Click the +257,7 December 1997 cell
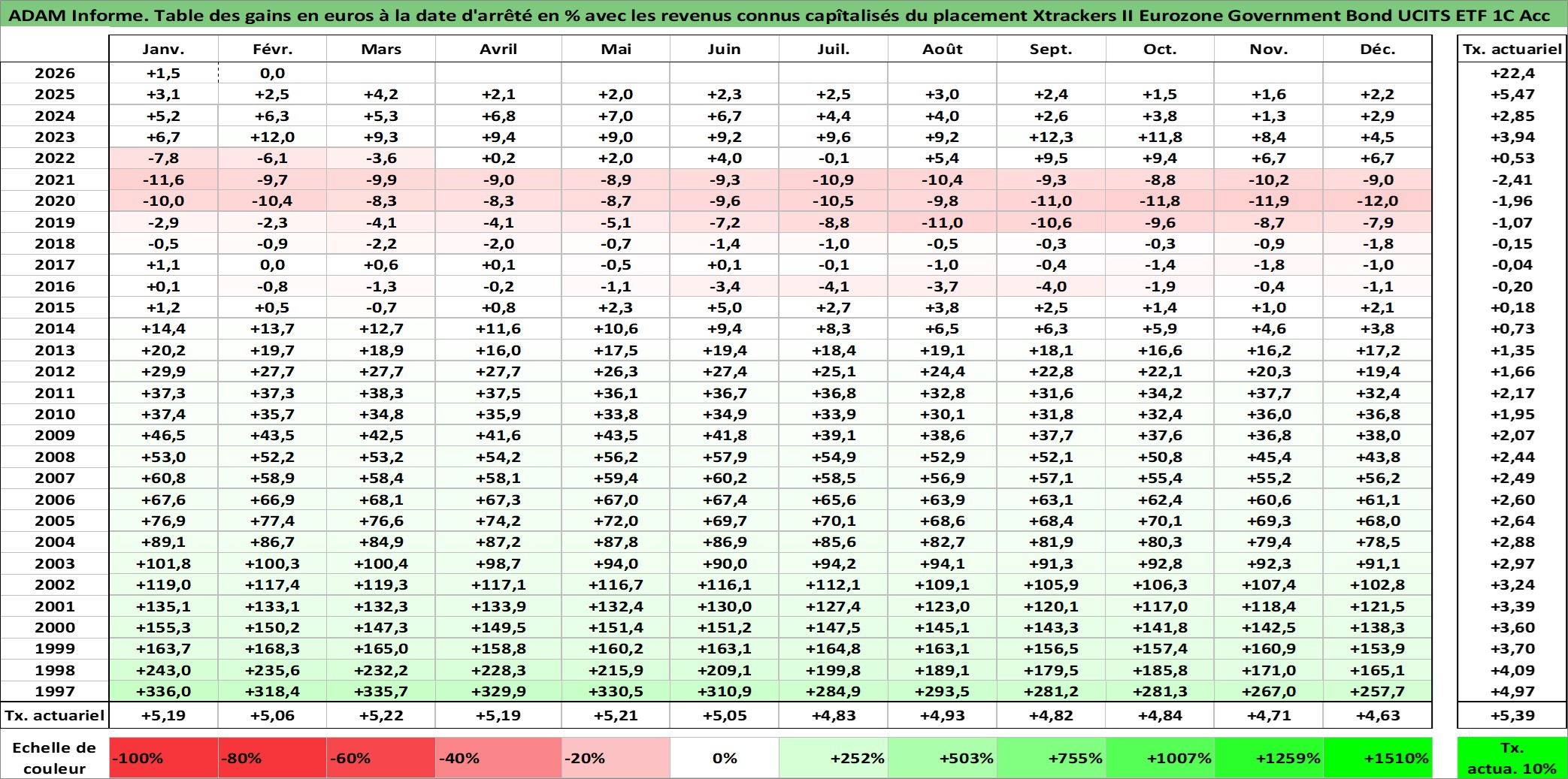The height and width of the screenshot is (779, 1568). click(x=1378, y=691)
